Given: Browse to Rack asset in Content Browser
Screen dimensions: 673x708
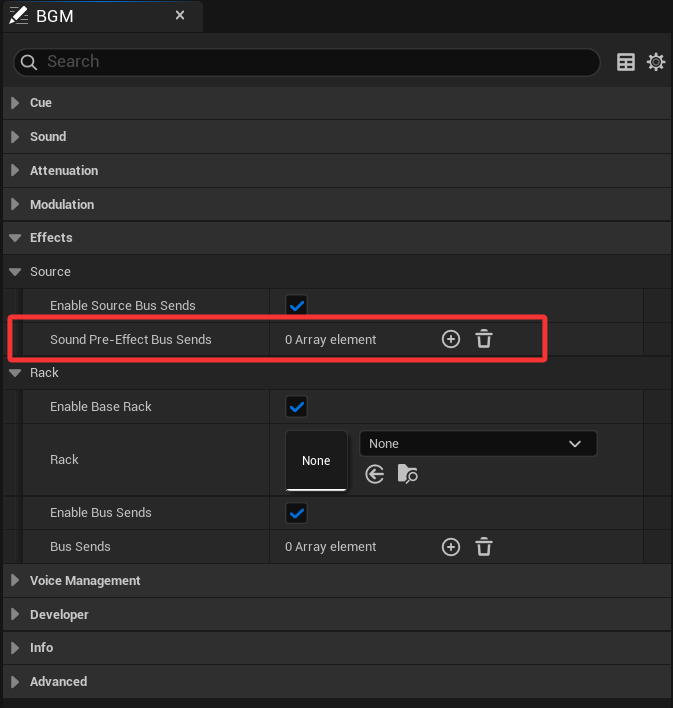Looking at the screenshot, I should [407, 474].
